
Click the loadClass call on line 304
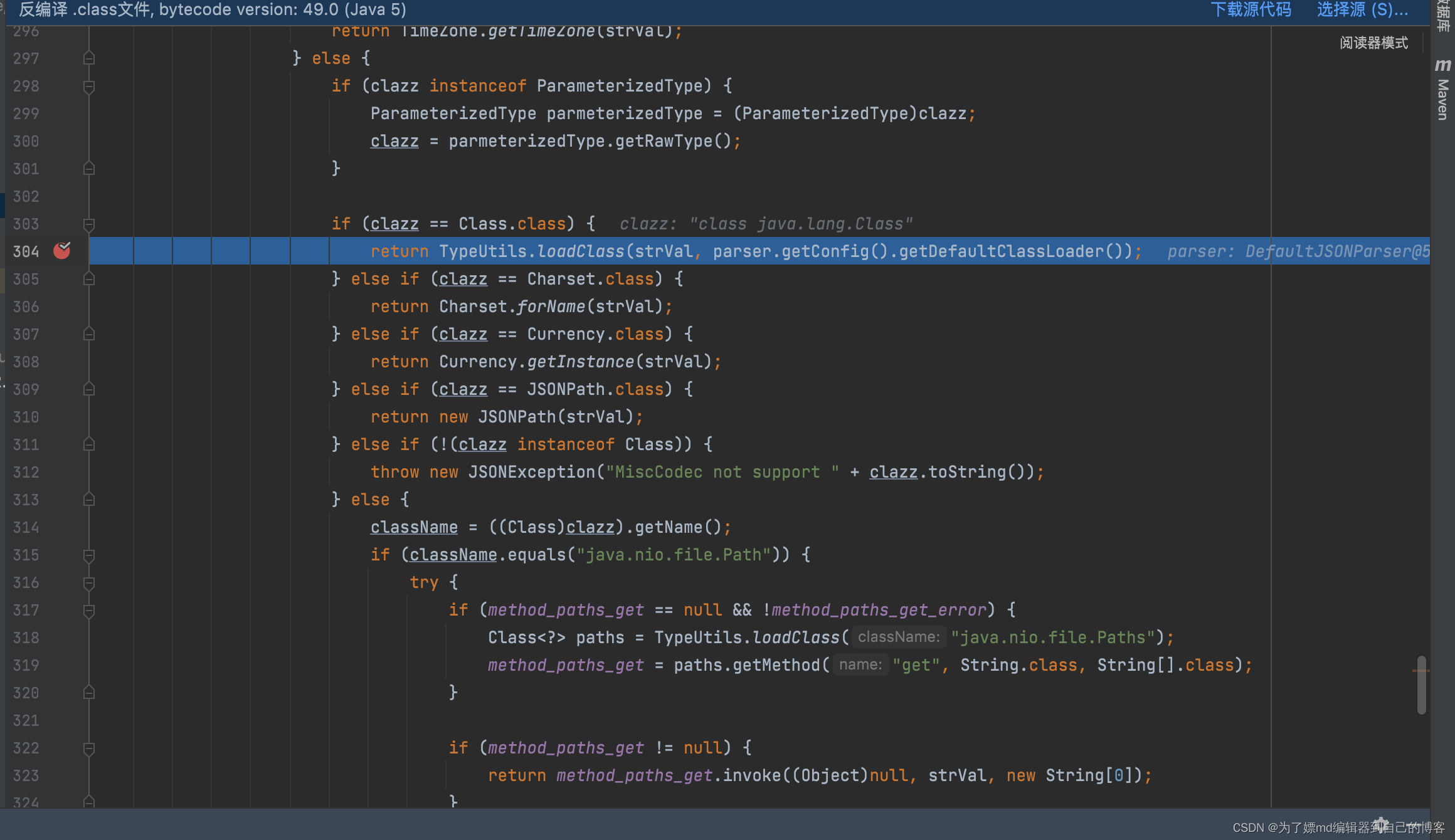(581, 251)
